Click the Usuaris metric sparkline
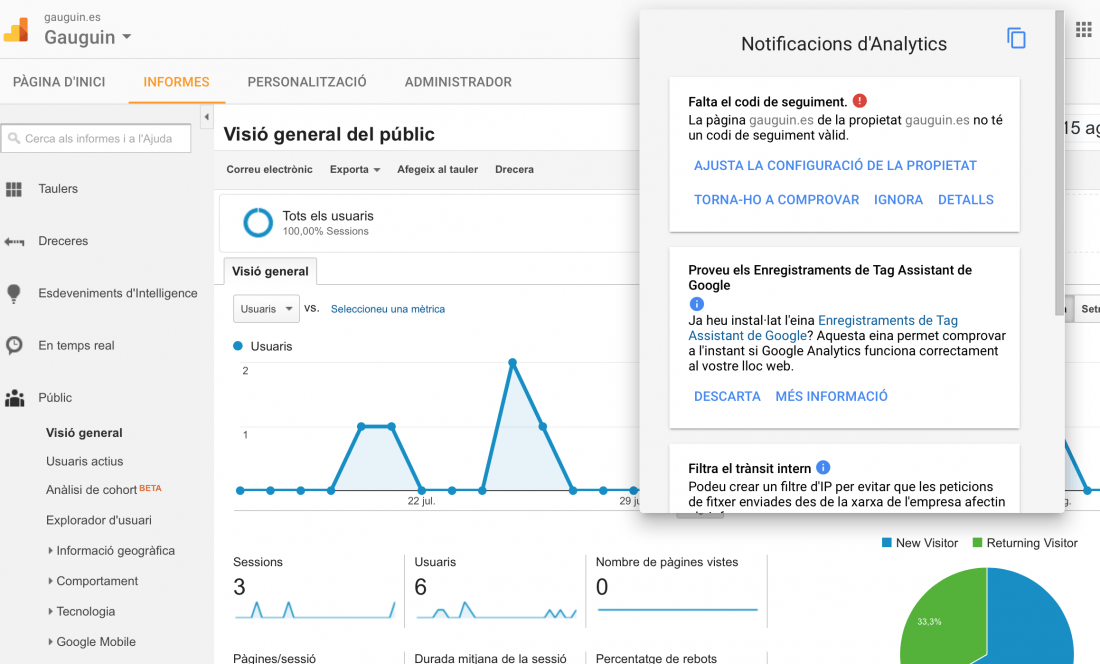The width and height of the screenshot is (1100, 664). (x=496, y=609)
